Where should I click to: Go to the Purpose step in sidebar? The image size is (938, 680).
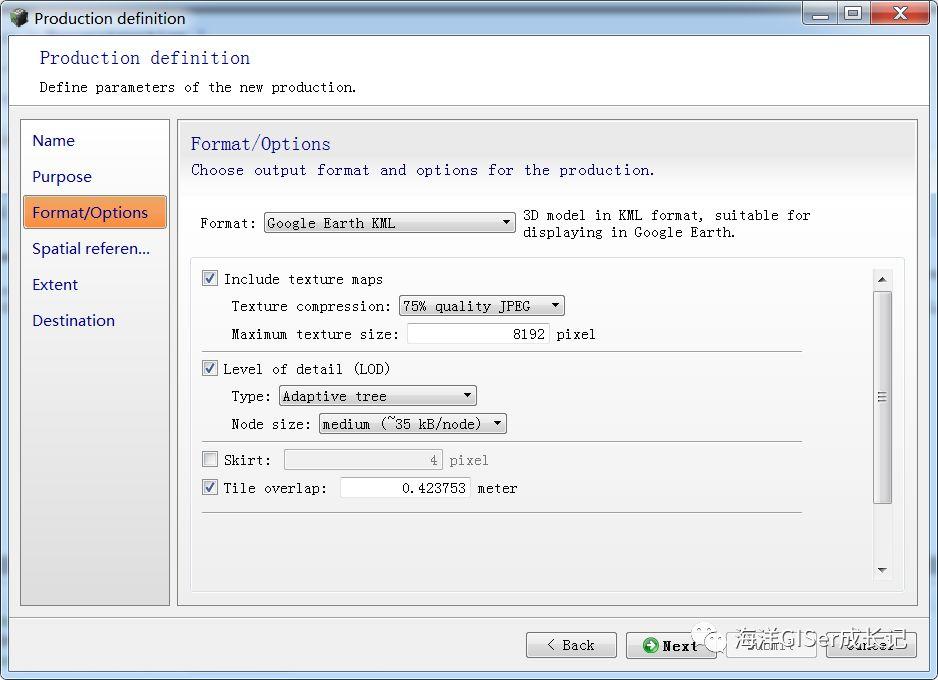(62, 176)
